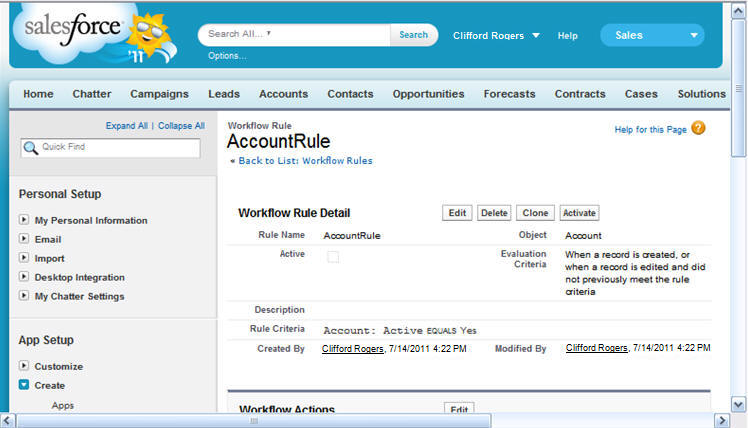This screenshot has width=748, height=428.
Task: Click the Search button
Action: pyautogui.click(x=414, y=35)
